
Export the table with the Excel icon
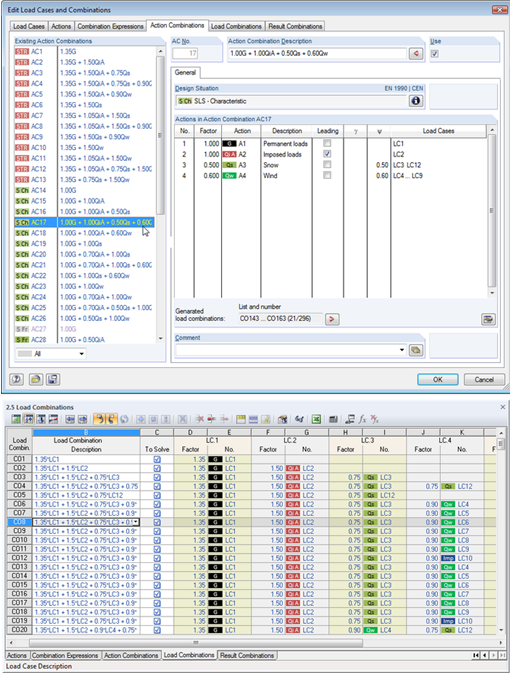316,419
